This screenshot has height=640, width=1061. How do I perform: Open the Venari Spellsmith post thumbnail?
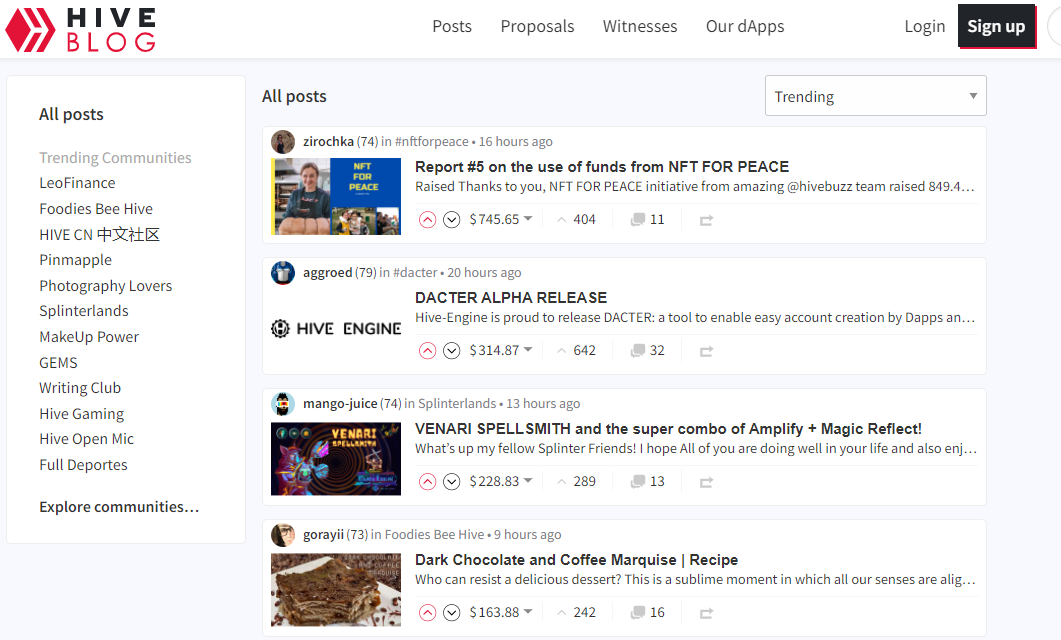(336, 459)
